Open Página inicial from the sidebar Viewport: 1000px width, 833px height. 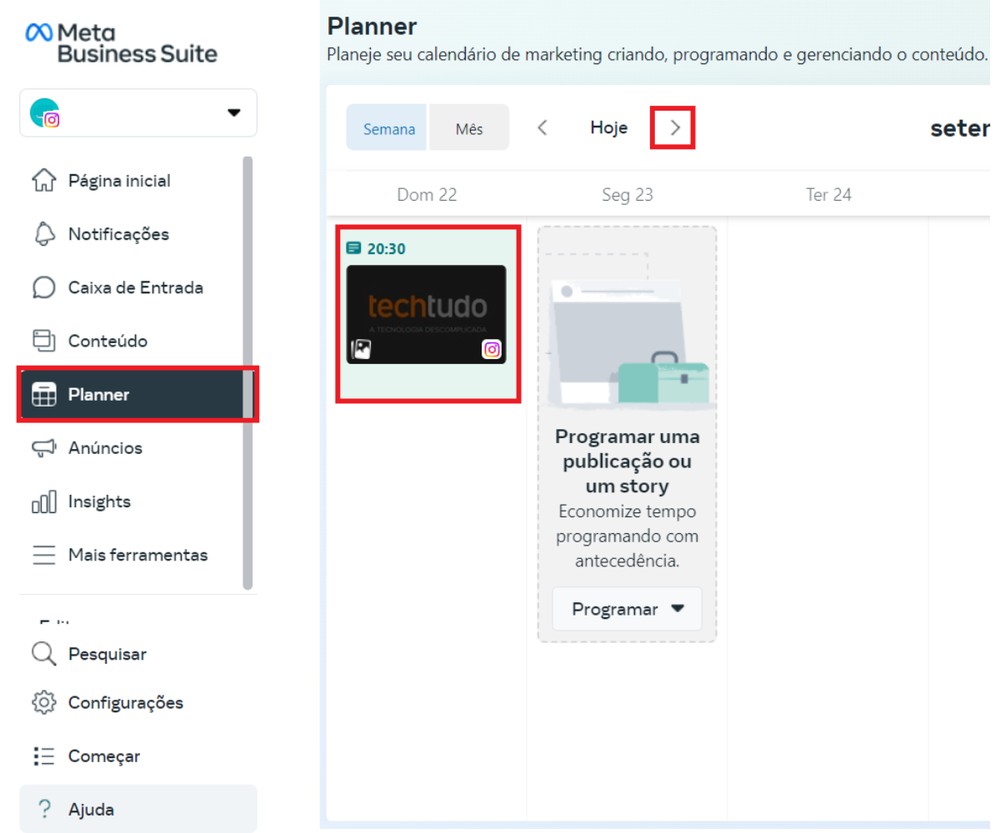coord(117,180)
